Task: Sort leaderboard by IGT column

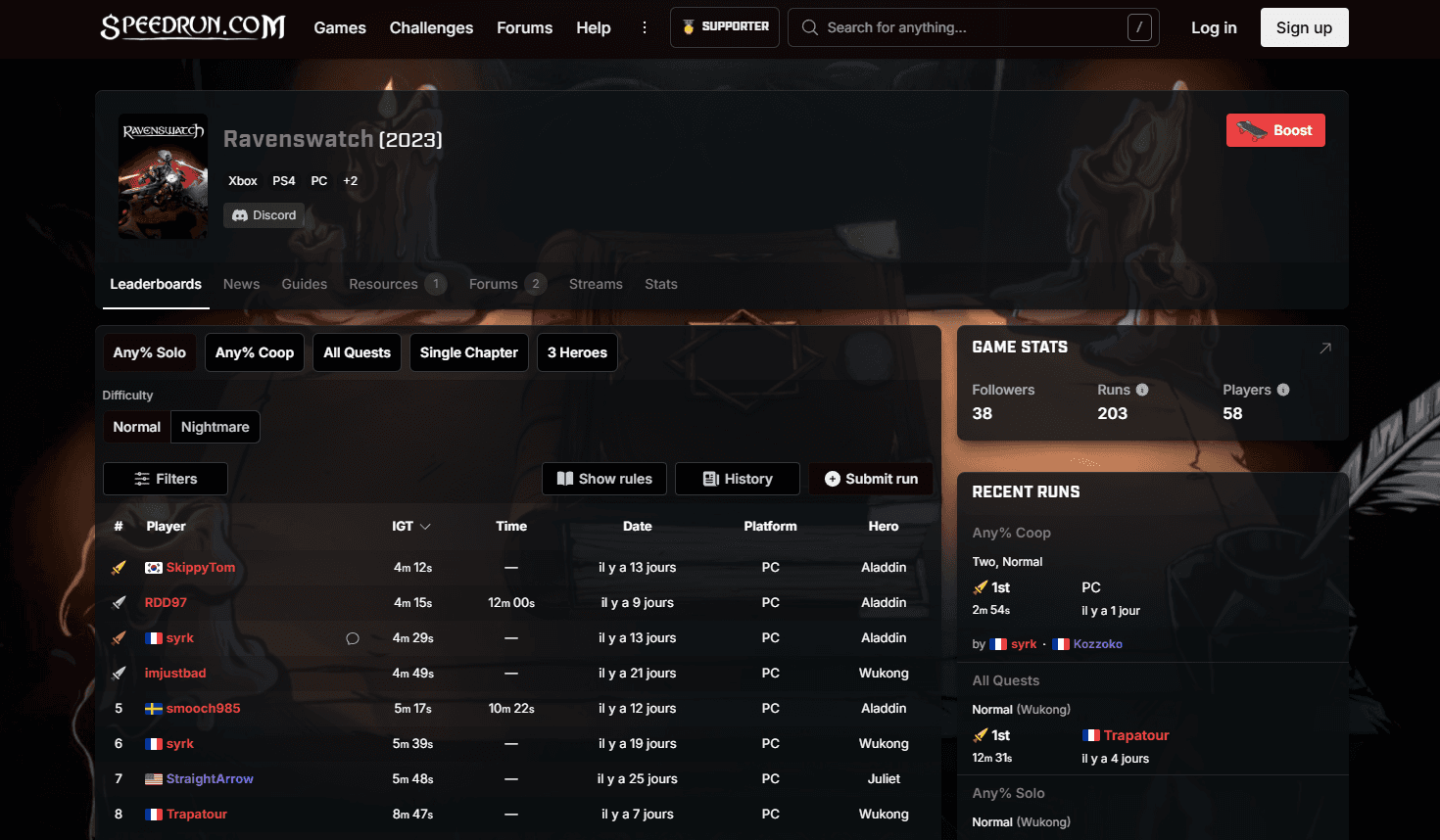Action: click(411, 526)
